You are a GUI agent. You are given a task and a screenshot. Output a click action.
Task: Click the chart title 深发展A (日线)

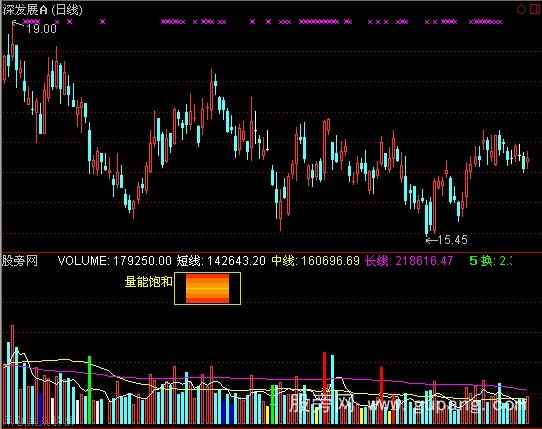tap(43, 10)
